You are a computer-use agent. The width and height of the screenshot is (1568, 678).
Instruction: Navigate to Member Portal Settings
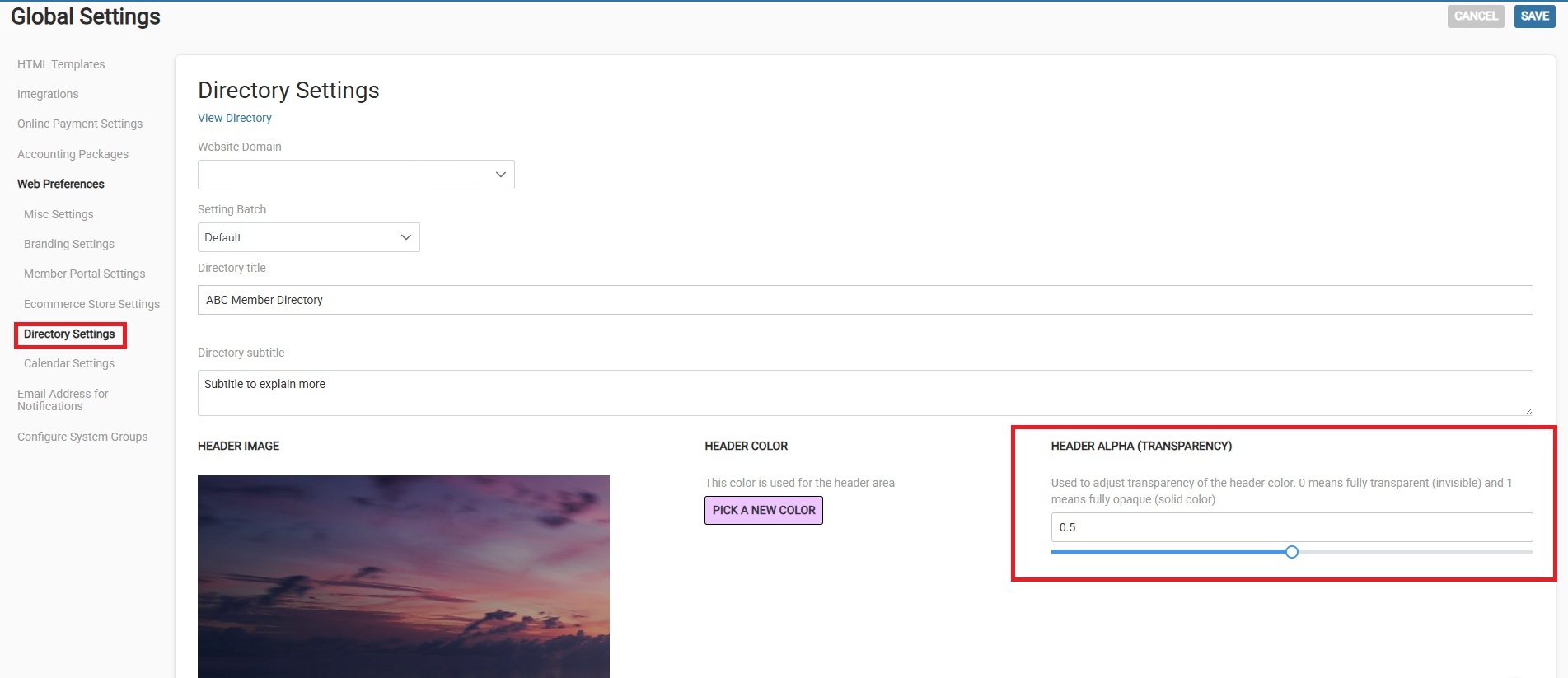(x=84, y=274)
